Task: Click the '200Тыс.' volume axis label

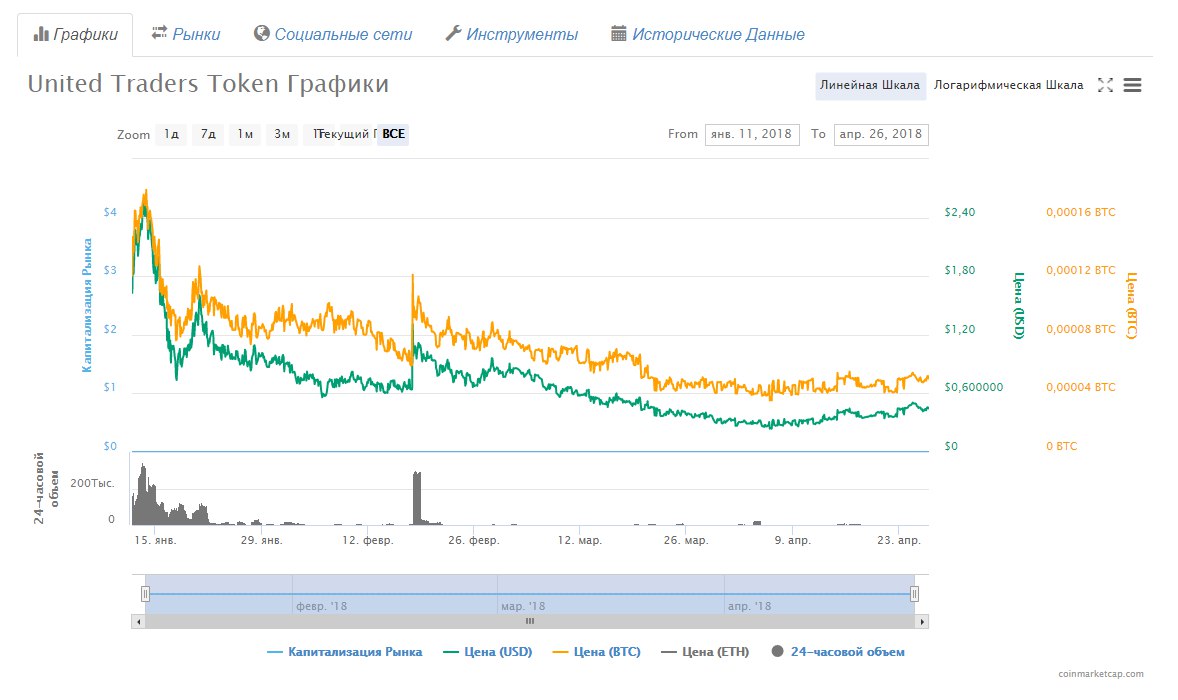Action: [92, 483]
